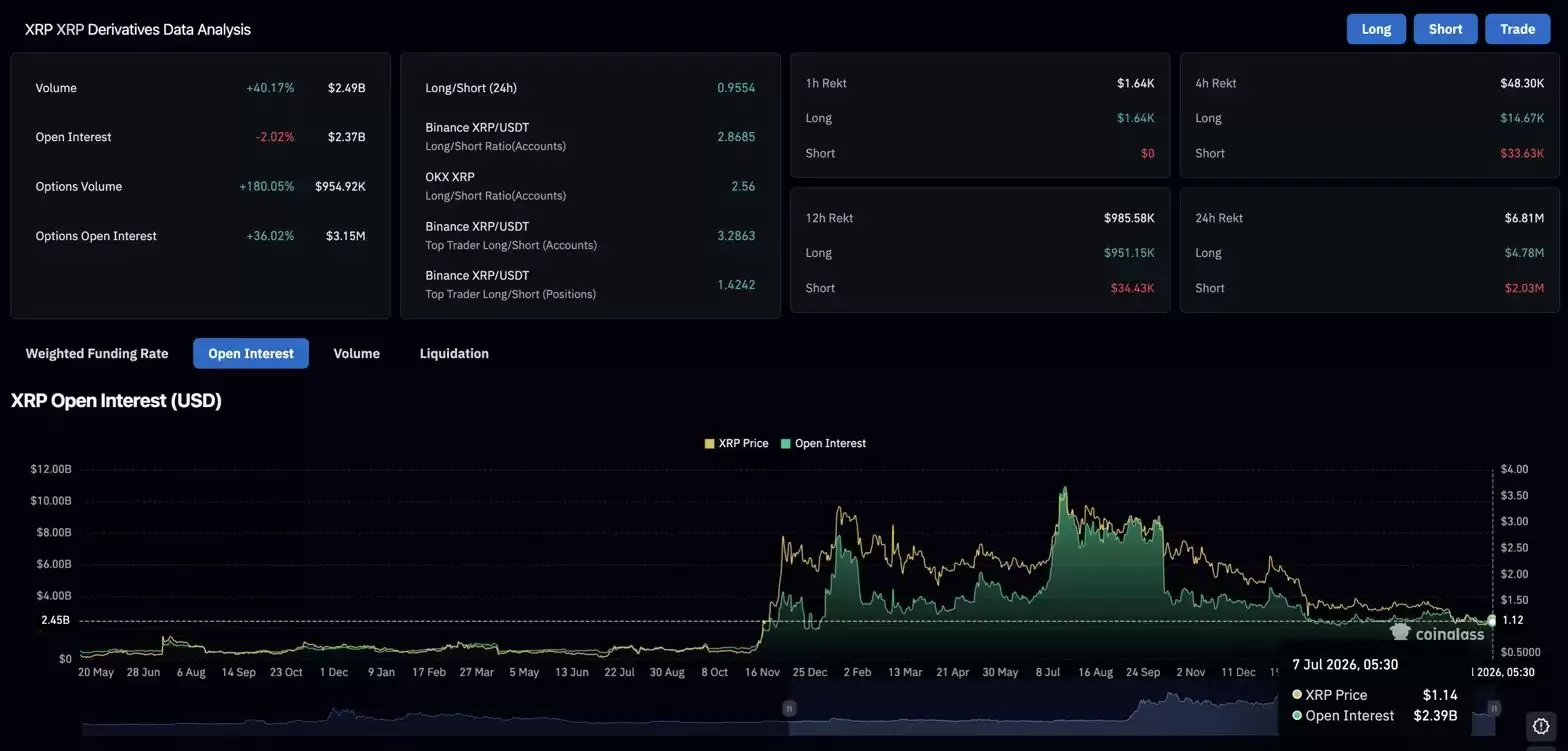
Task: Click the latest data point marker on chart
Action: [1492, 621]
